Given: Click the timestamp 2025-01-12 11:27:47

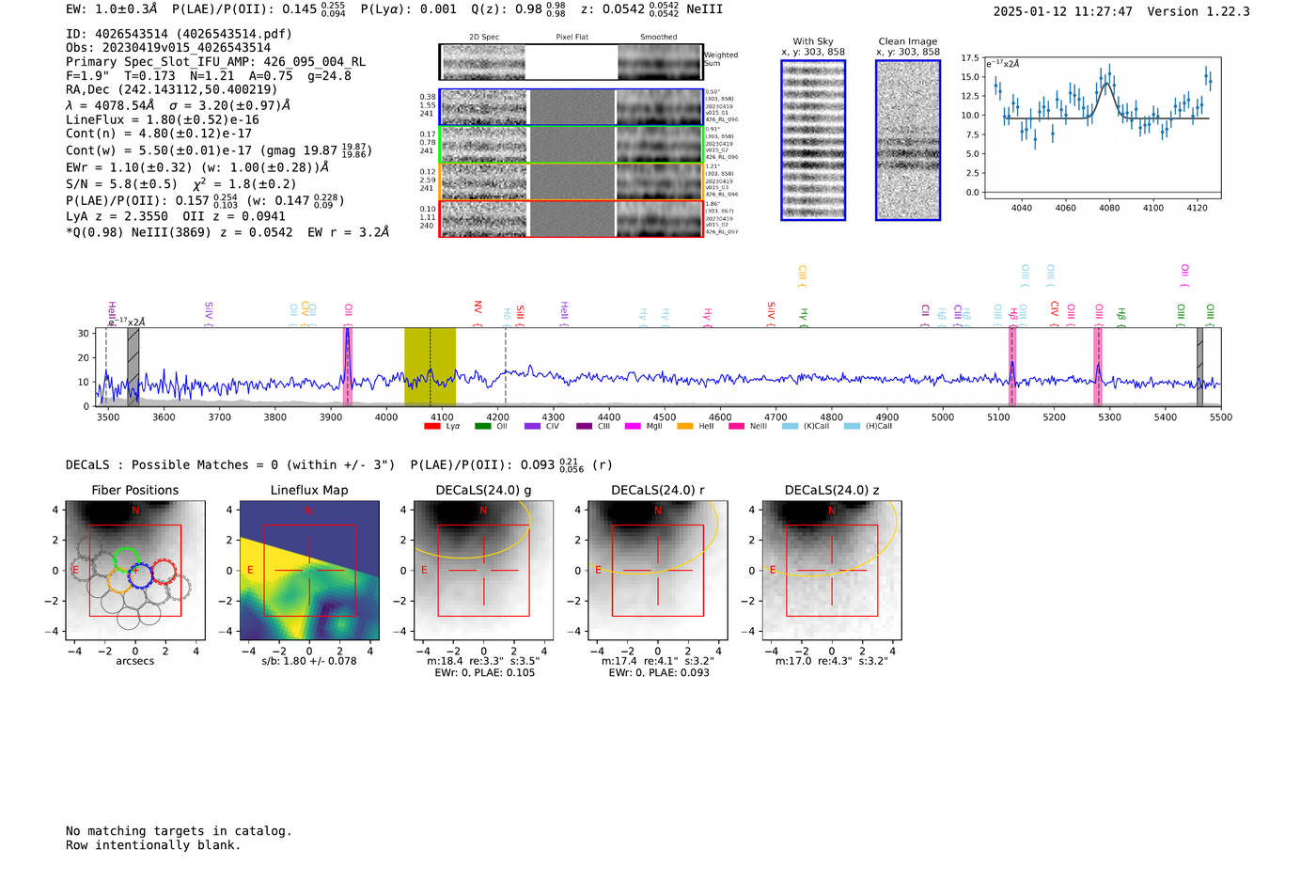Looking at the screenshot, I should point(1063,11).
